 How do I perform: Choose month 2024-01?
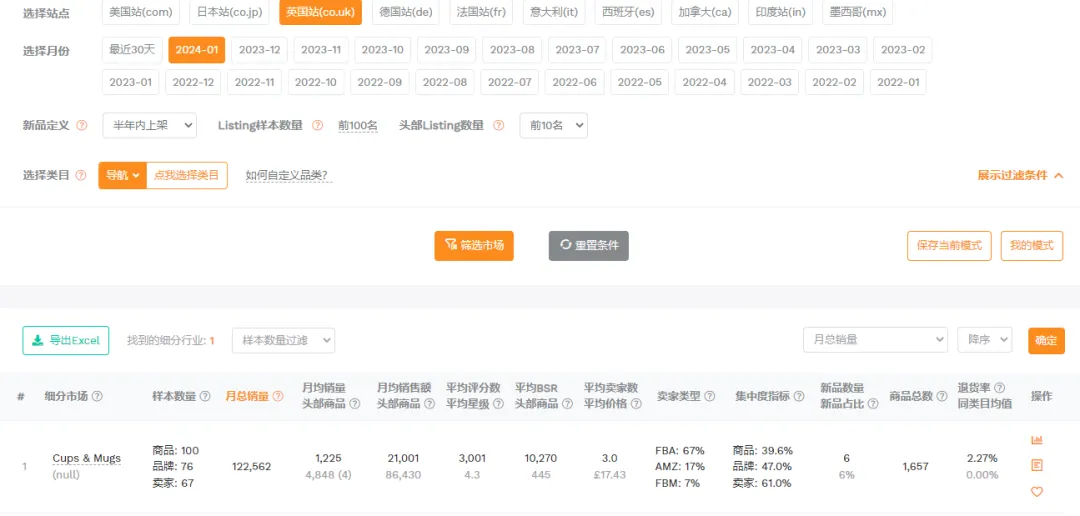[x=196, y=50]
